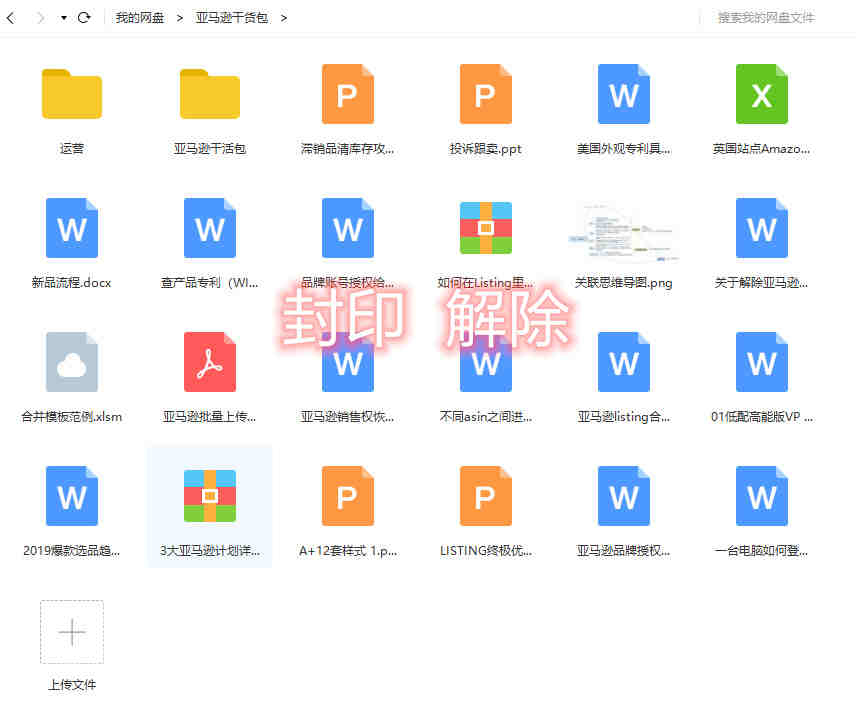The width and height of the screenshot is (856, 708).
Task: Select the 美国外观专利具 Word file icon
Action: 624,94
